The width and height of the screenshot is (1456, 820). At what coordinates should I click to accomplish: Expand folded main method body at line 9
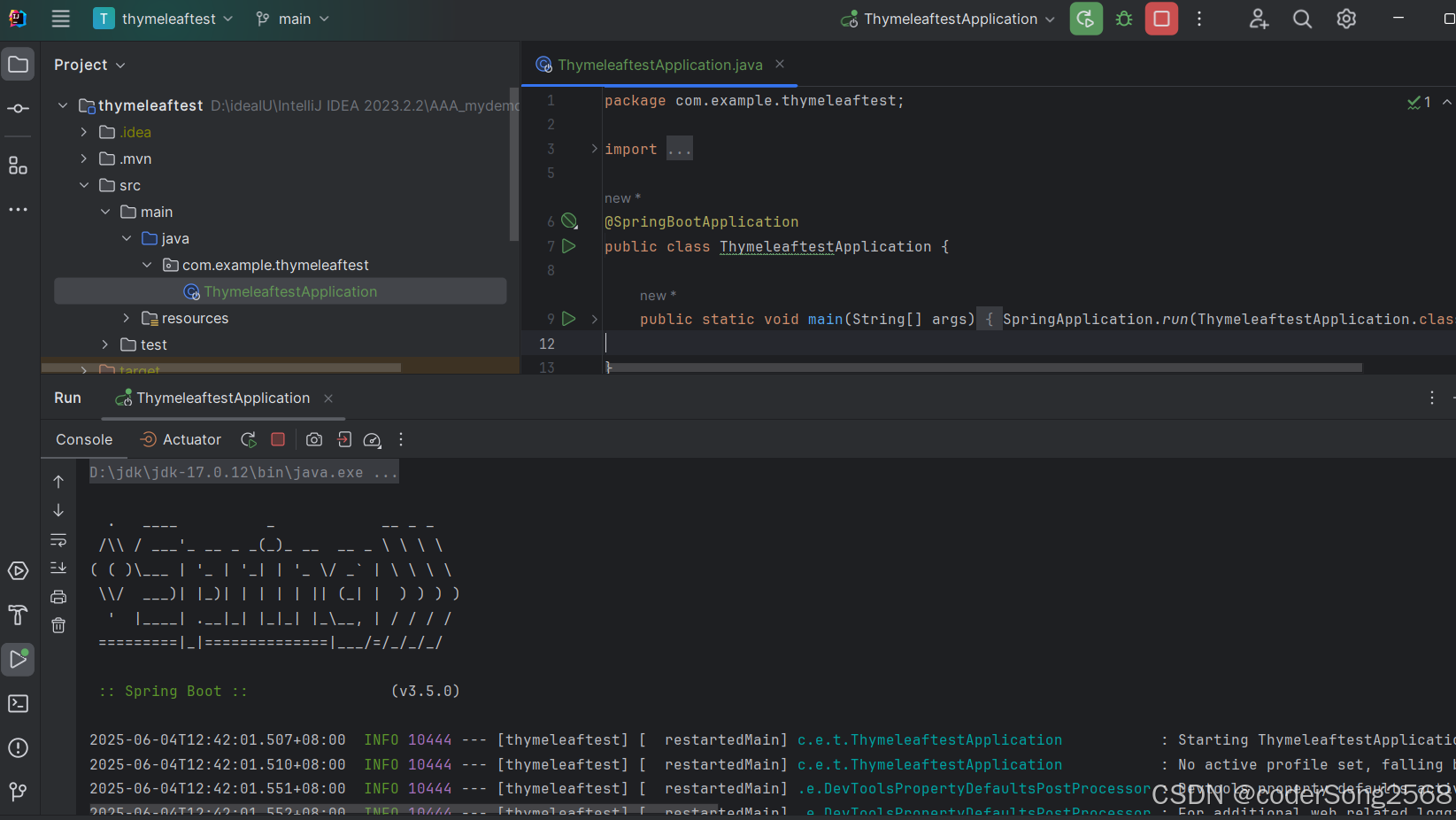pyautogui.click(x=595, y=319)
